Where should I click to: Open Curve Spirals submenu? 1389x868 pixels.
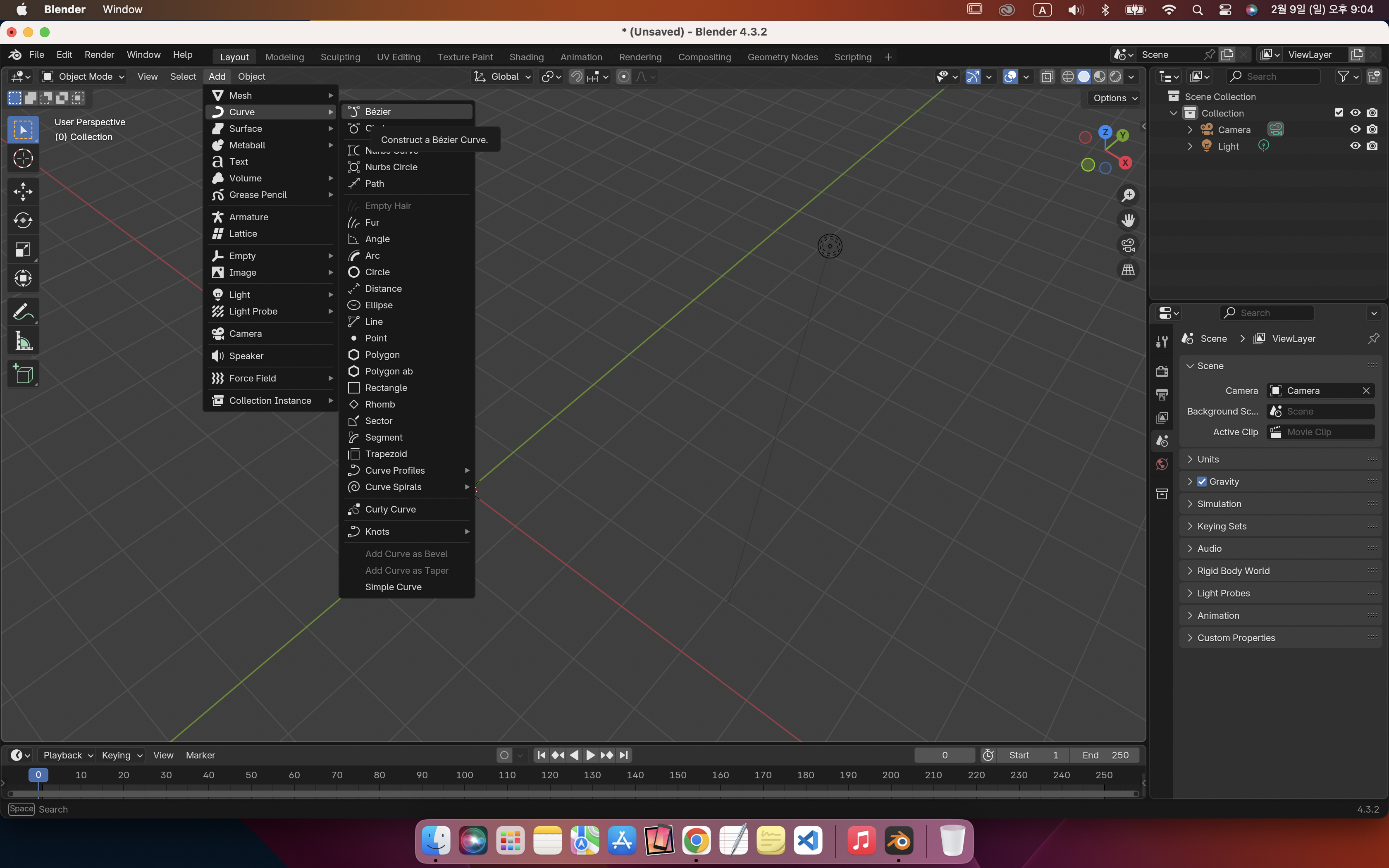pyautogui.click(x=406, y=487)
